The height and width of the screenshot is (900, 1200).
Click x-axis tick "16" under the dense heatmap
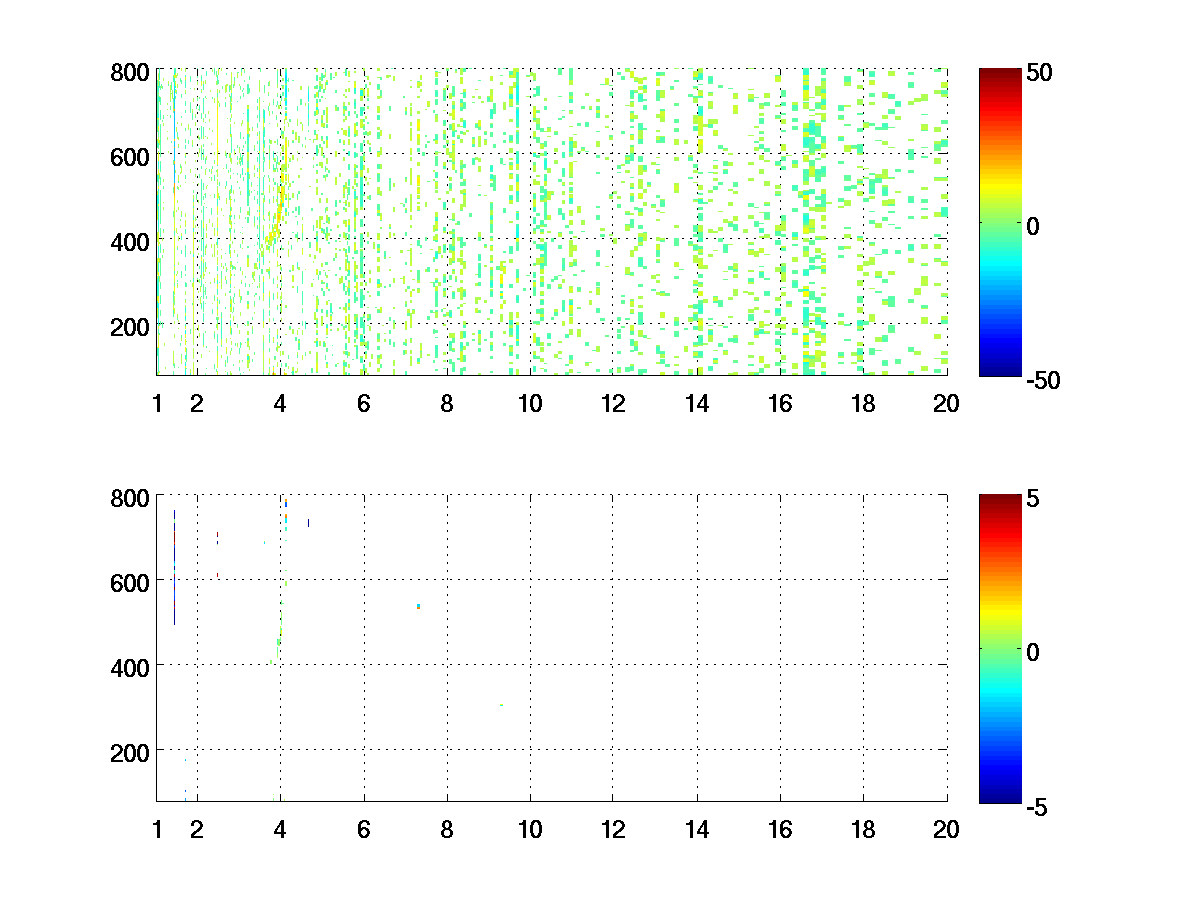(x=780, y=404)
